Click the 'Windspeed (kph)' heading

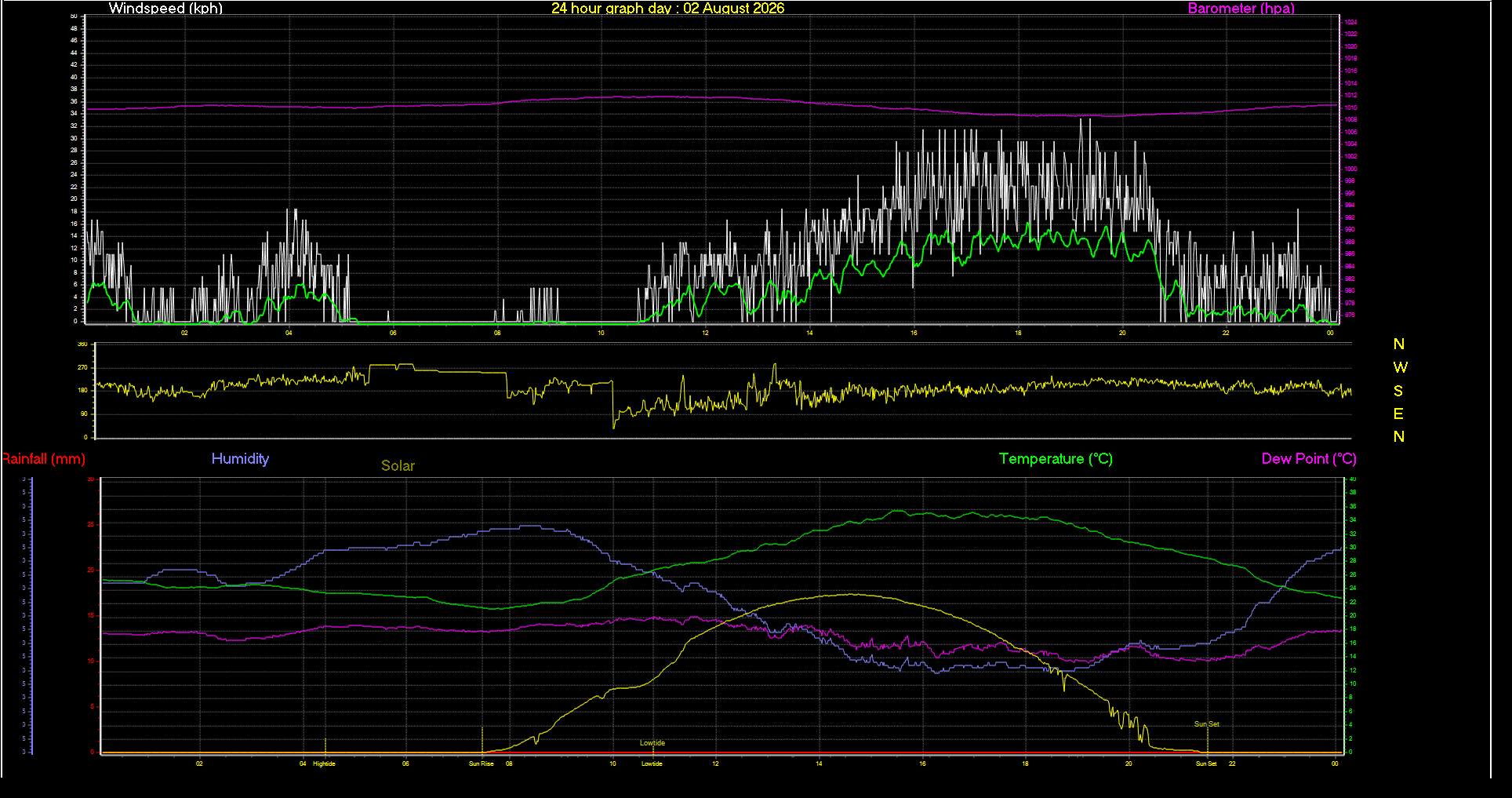pyautogui.click(x=165, y=9)
